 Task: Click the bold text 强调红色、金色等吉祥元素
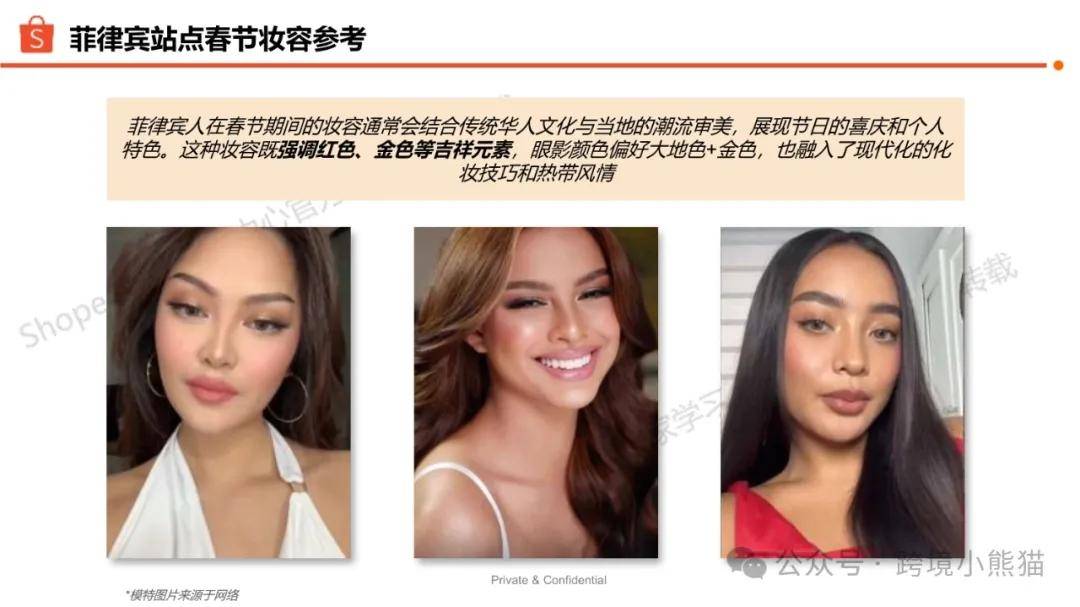395,150
